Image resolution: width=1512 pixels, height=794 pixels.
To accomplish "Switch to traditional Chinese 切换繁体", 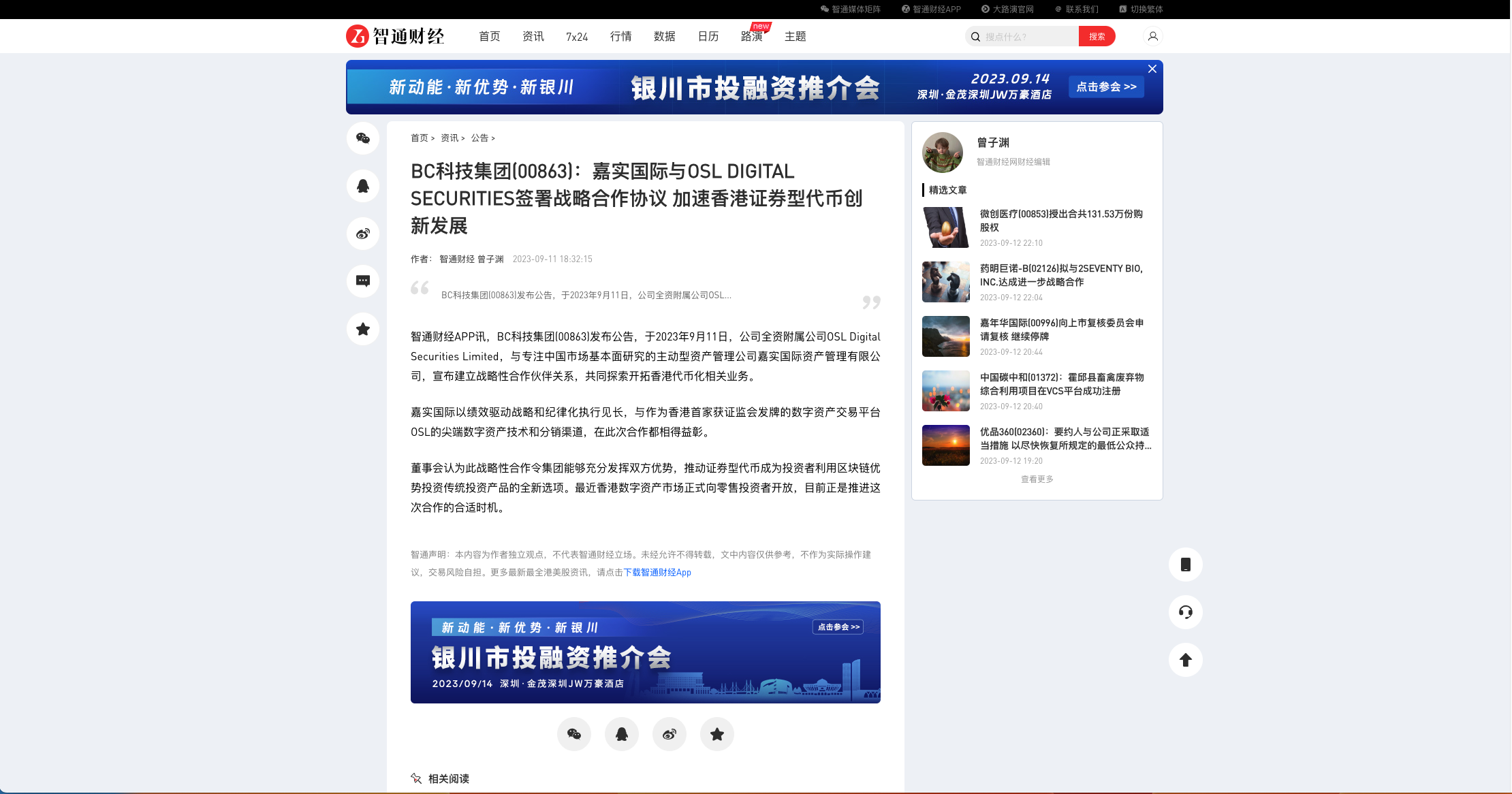I will click(1141, 10).
